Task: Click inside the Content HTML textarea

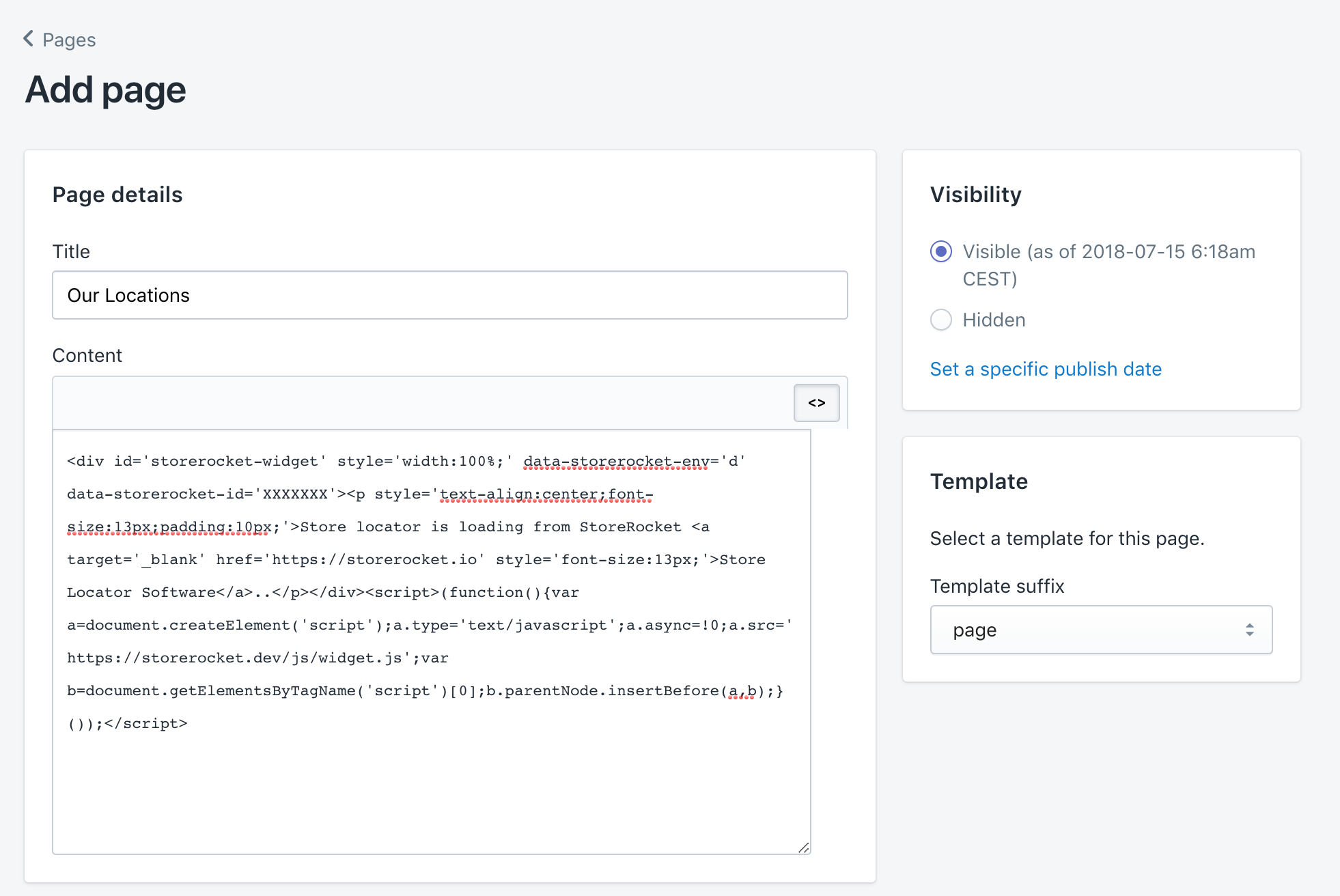Action: (432, 642)
